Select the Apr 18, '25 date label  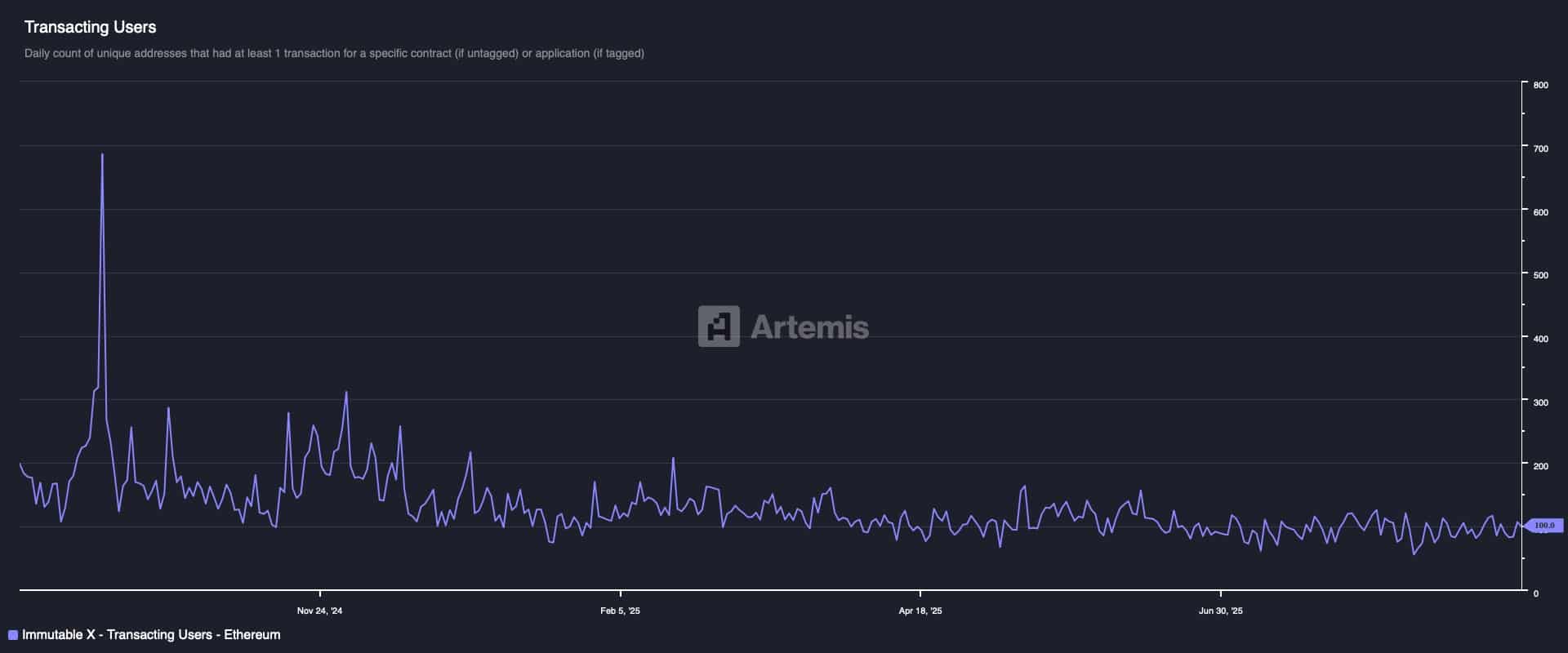point(920,611)
